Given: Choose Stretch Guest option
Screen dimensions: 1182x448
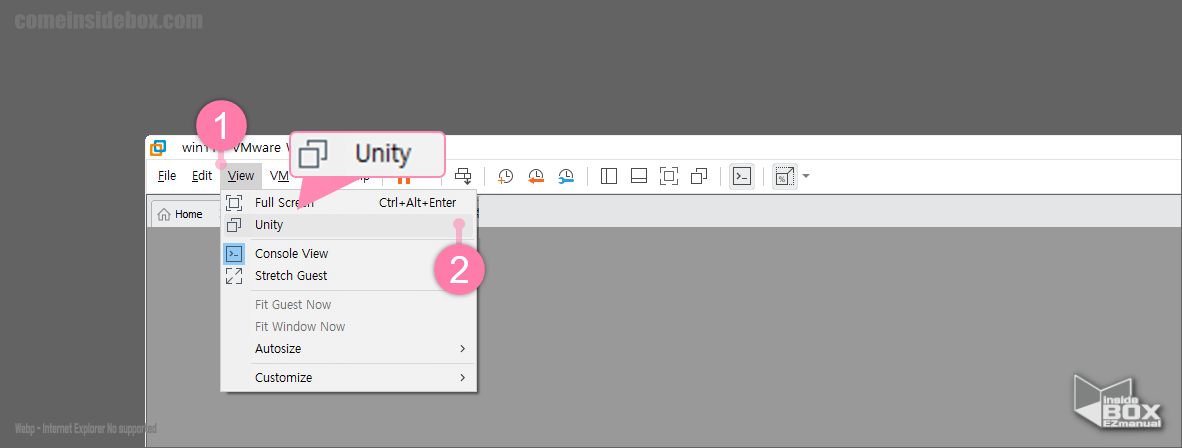Looking at the screenshot, I should pyautogui.click(x=348, y=275).
